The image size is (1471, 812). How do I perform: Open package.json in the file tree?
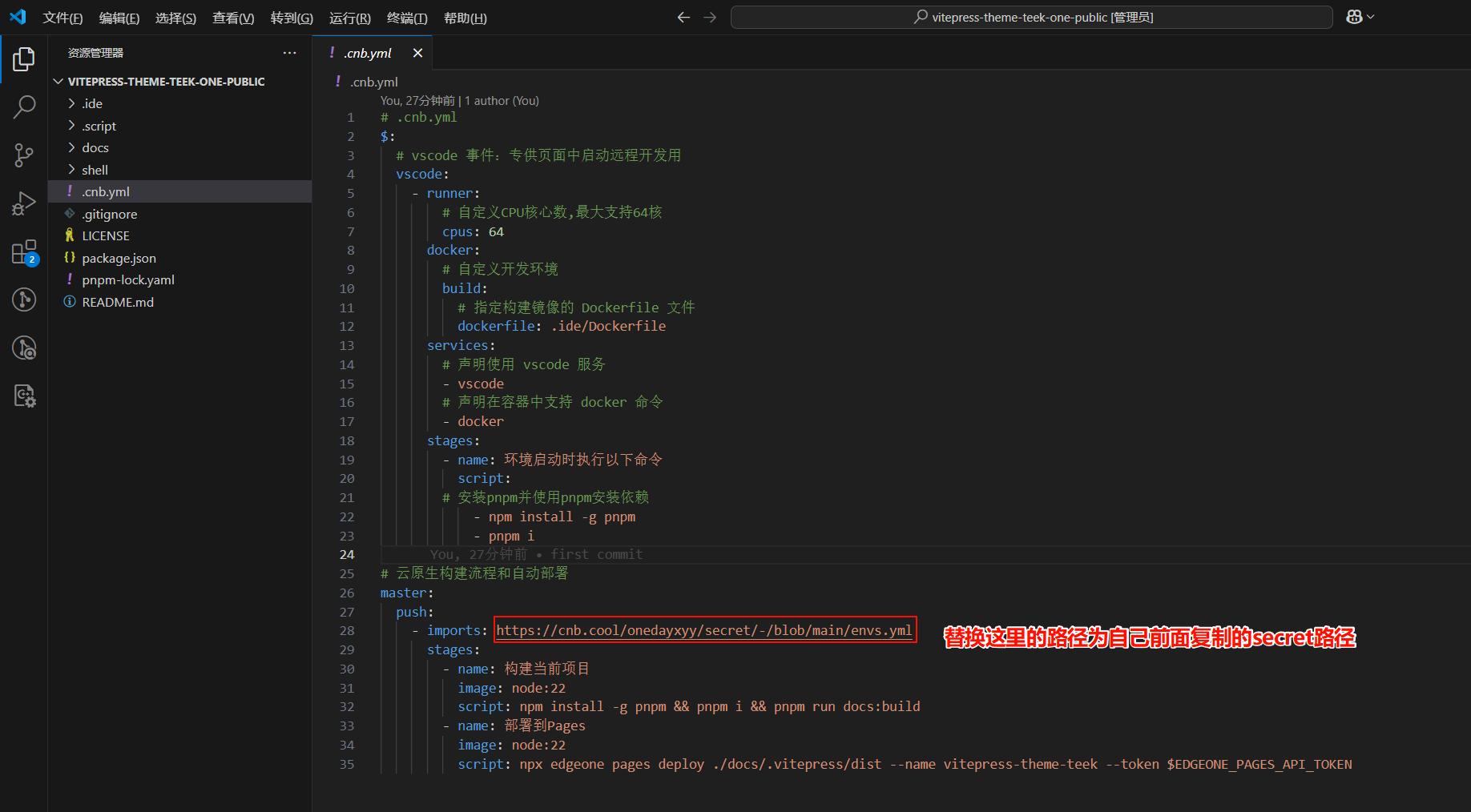(179, 258)
